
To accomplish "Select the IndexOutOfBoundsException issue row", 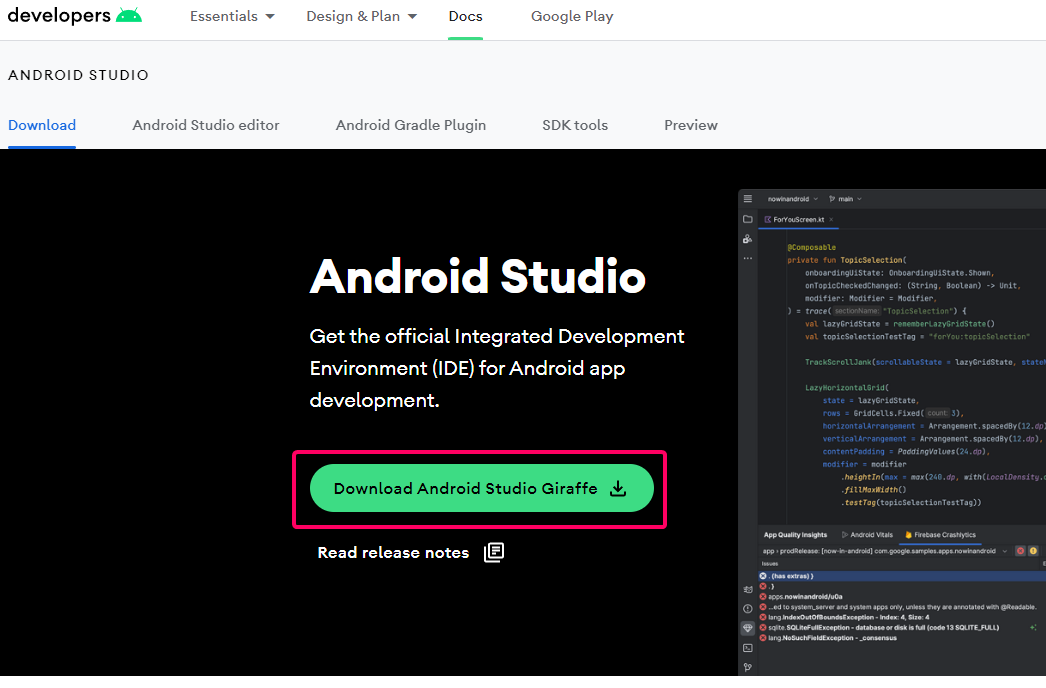I will click(x=902, y=617).
